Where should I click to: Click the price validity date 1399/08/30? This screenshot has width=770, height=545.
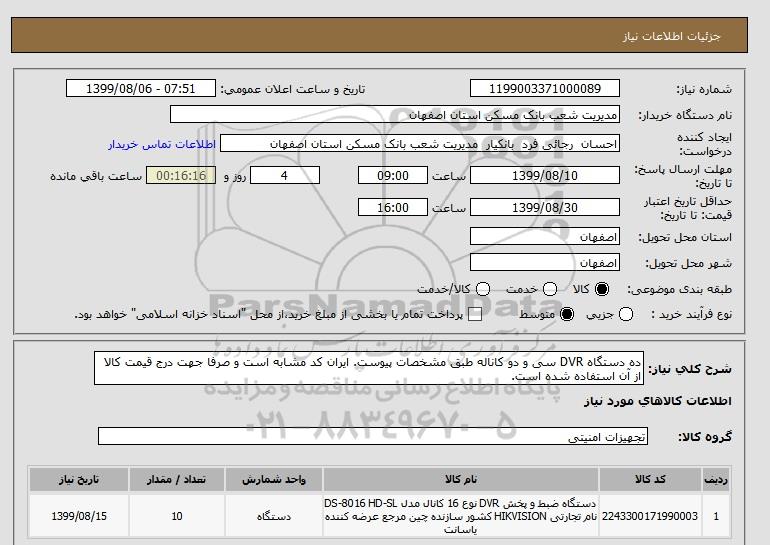point(545,208)
